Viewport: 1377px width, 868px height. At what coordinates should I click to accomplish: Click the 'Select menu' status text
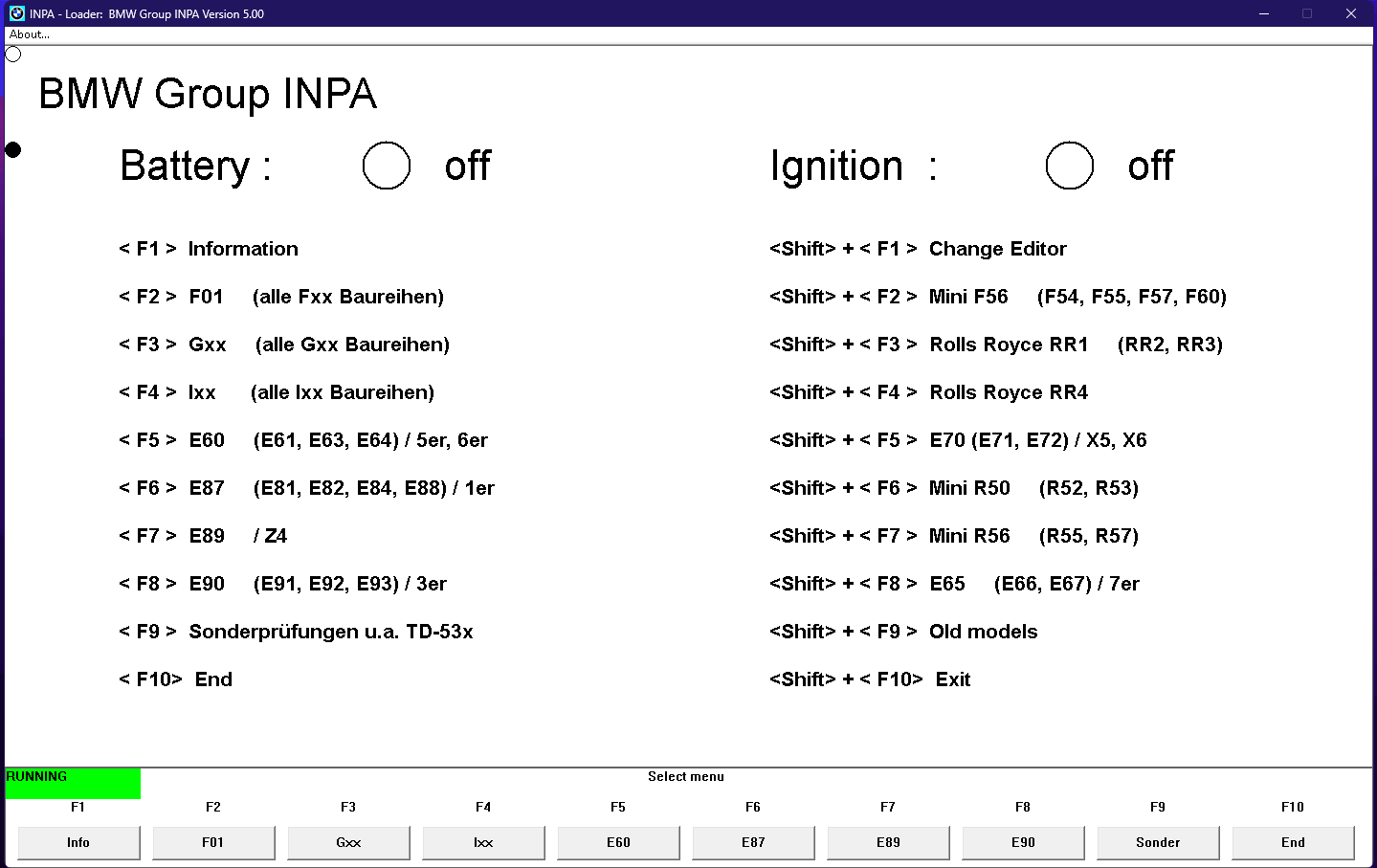(x=686, y=777)
